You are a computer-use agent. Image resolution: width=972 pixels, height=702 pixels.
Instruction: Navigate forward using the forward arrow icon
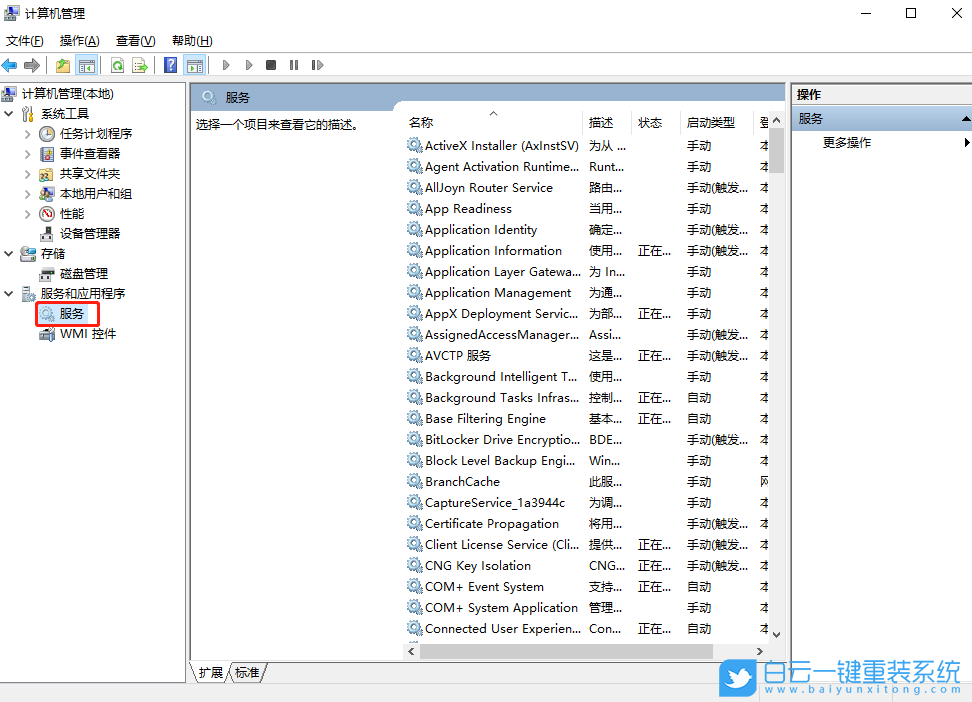tap(31, 64)
